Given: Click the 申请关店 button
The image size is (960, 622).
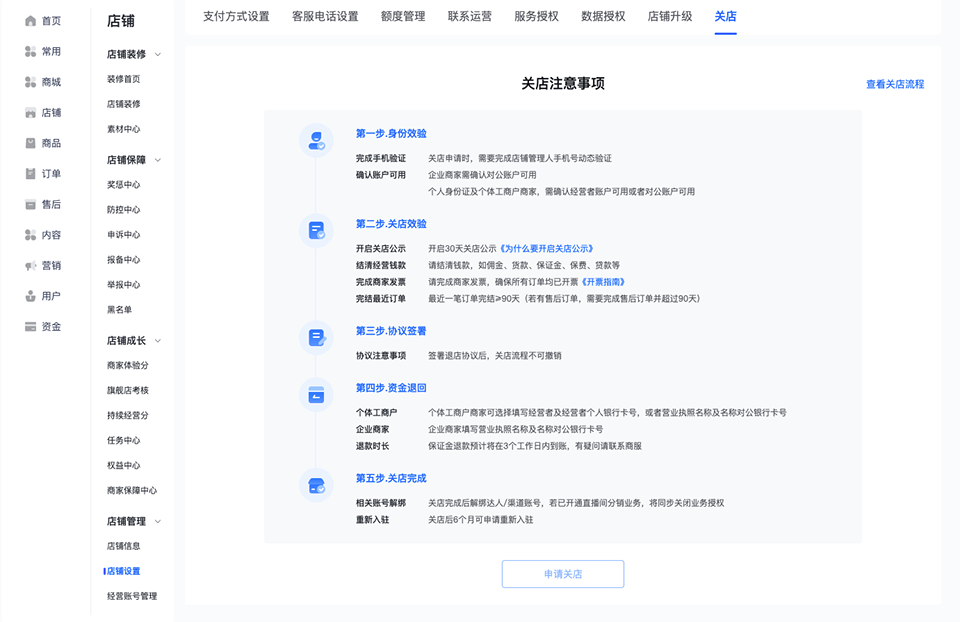Looking at the screenshot, I should pos(563,574).
